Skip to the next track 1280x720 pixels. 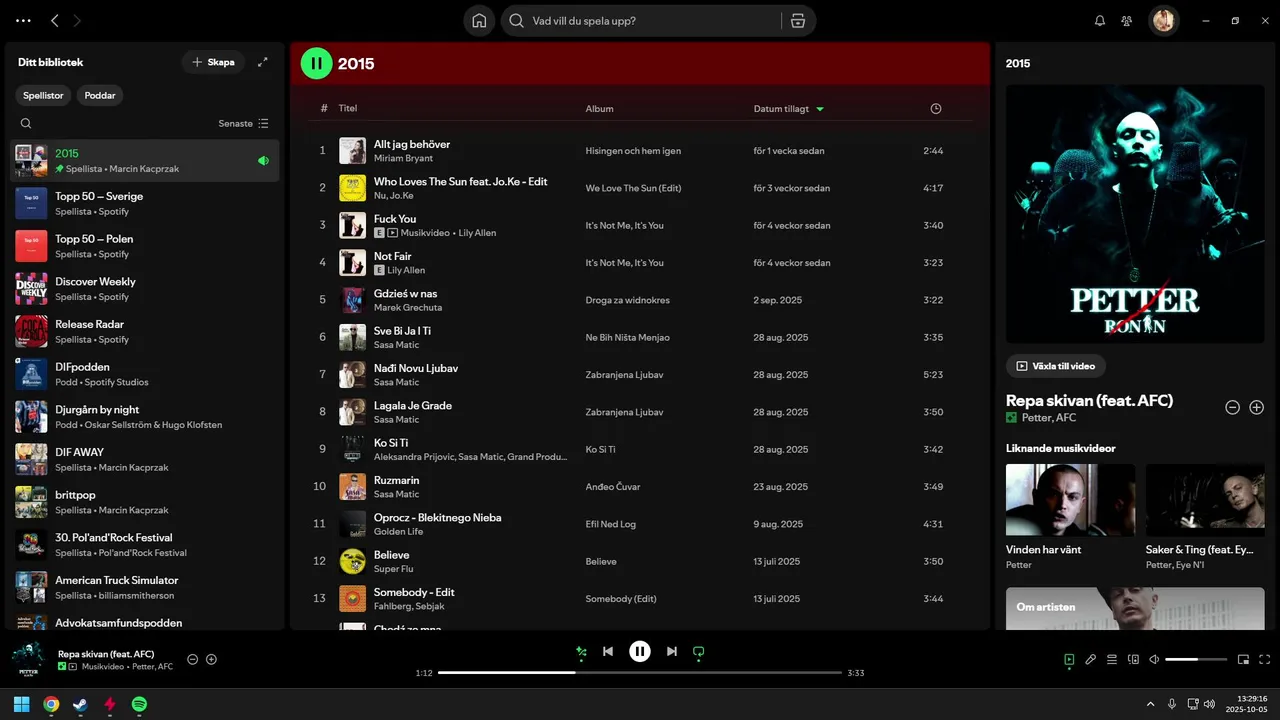pos(672,652)
